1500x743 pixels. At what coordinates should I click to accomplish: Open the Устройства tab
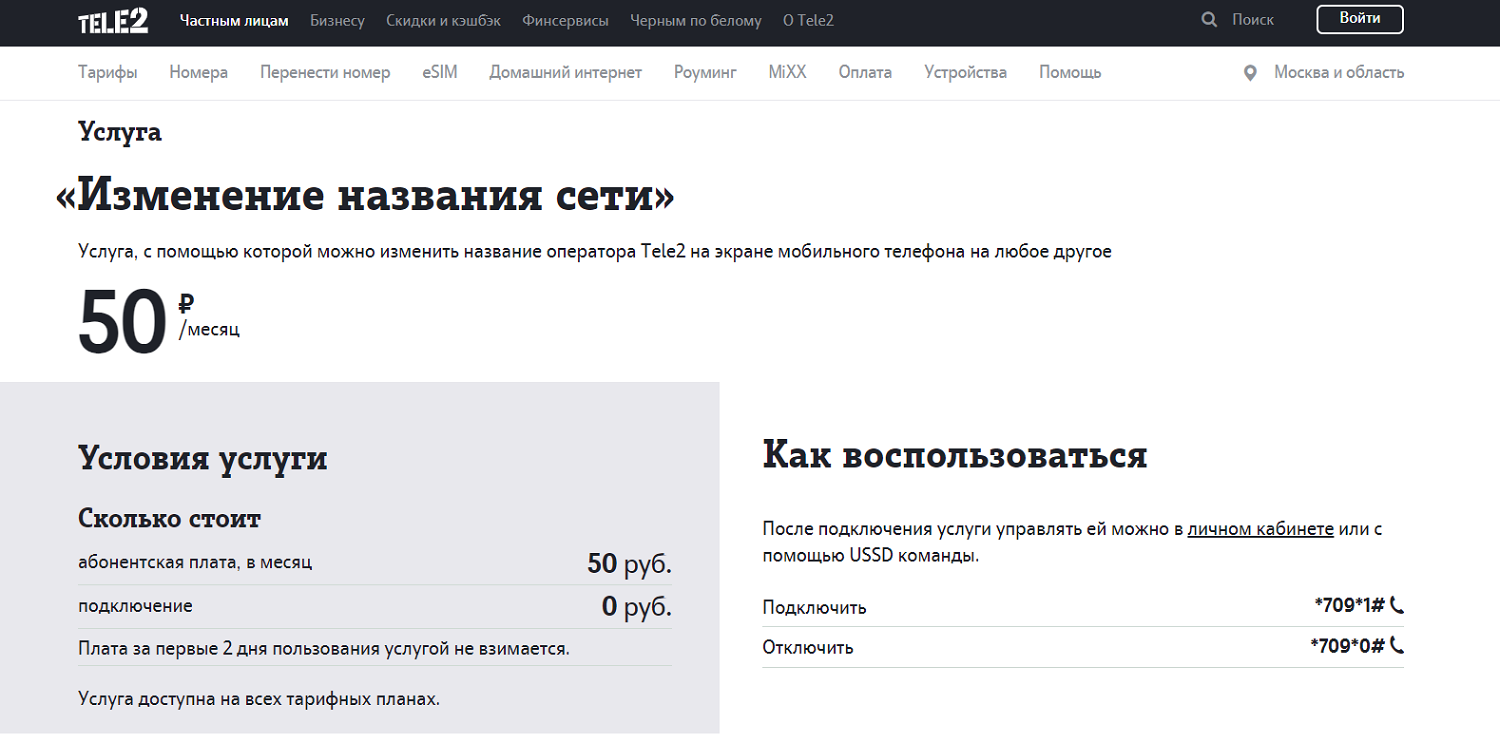[965, 72]
